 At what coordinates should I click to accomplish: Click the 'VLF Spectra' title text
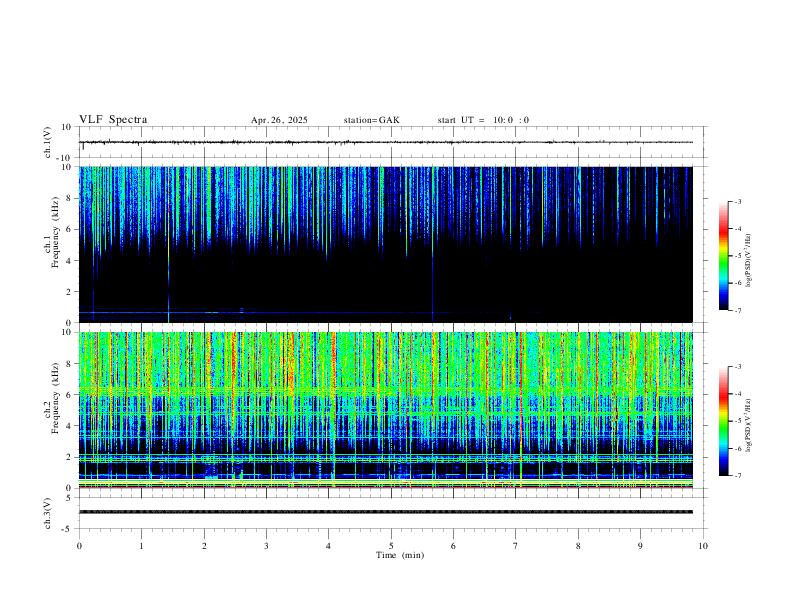(x=113, y=120)
